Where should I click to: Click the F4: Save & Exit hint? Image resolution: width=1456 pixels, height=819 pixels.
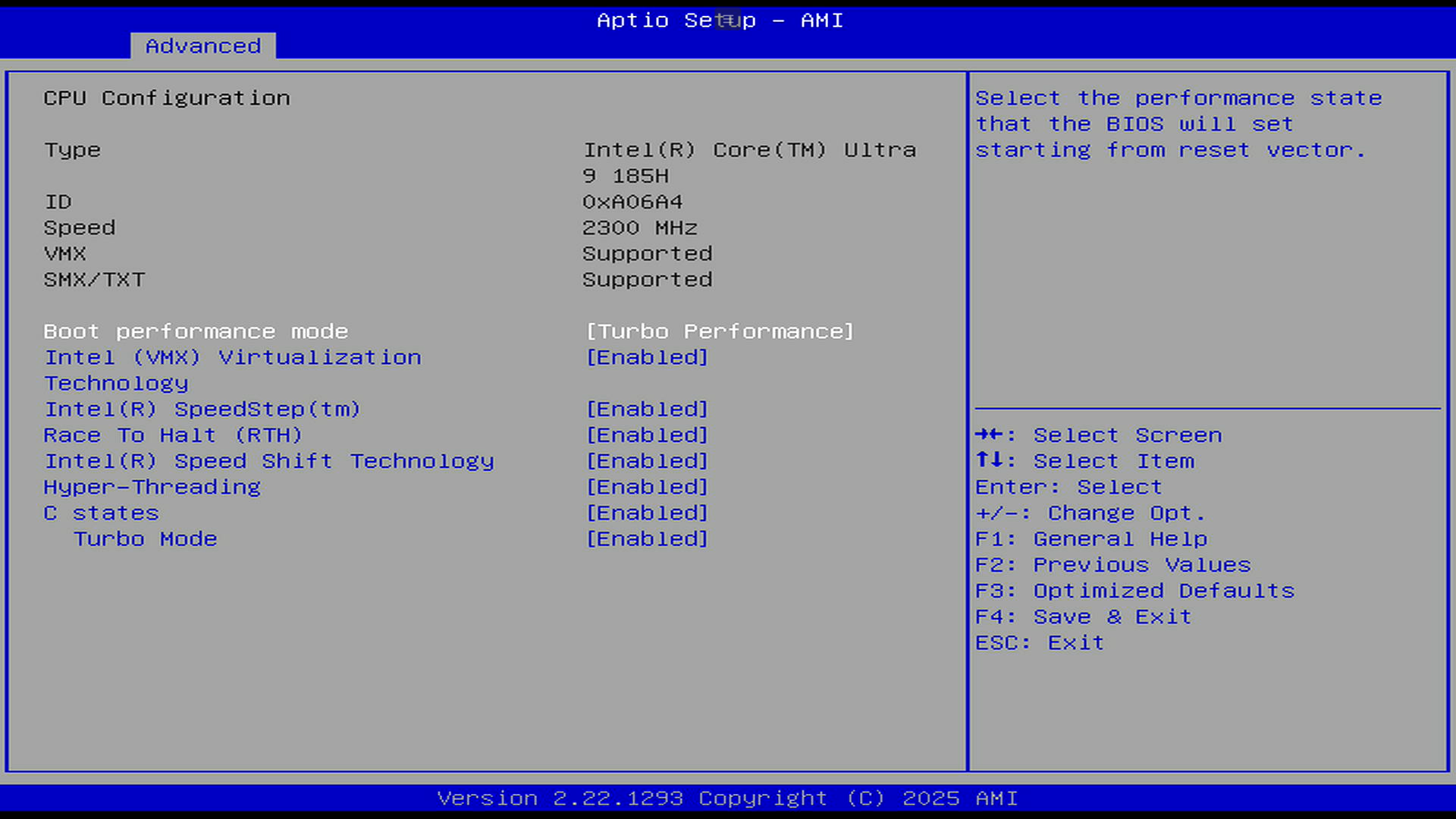coord(1083,617)
